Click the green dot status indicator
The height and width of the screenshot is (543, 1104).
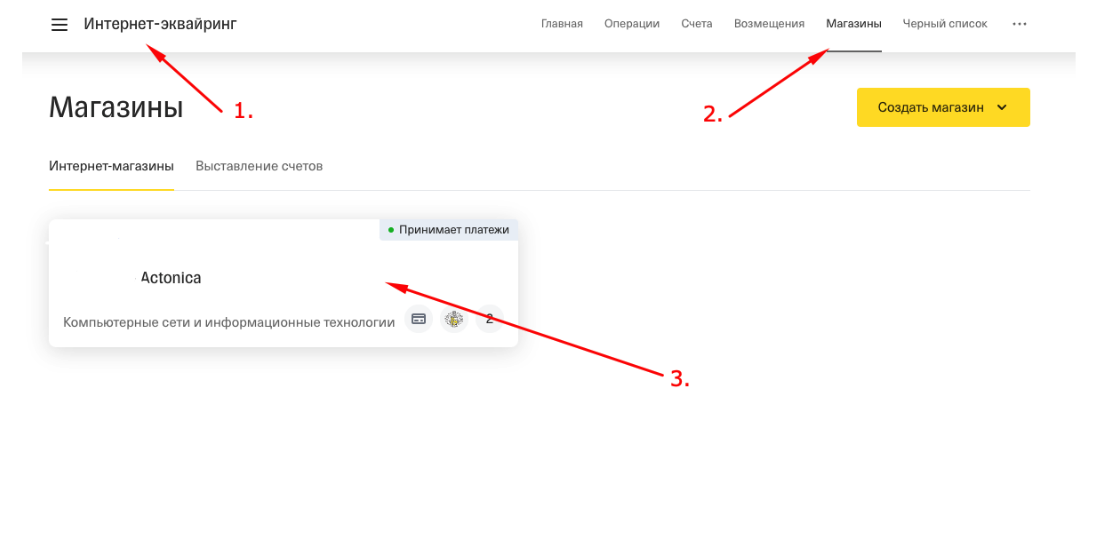(x=391, y=230)
